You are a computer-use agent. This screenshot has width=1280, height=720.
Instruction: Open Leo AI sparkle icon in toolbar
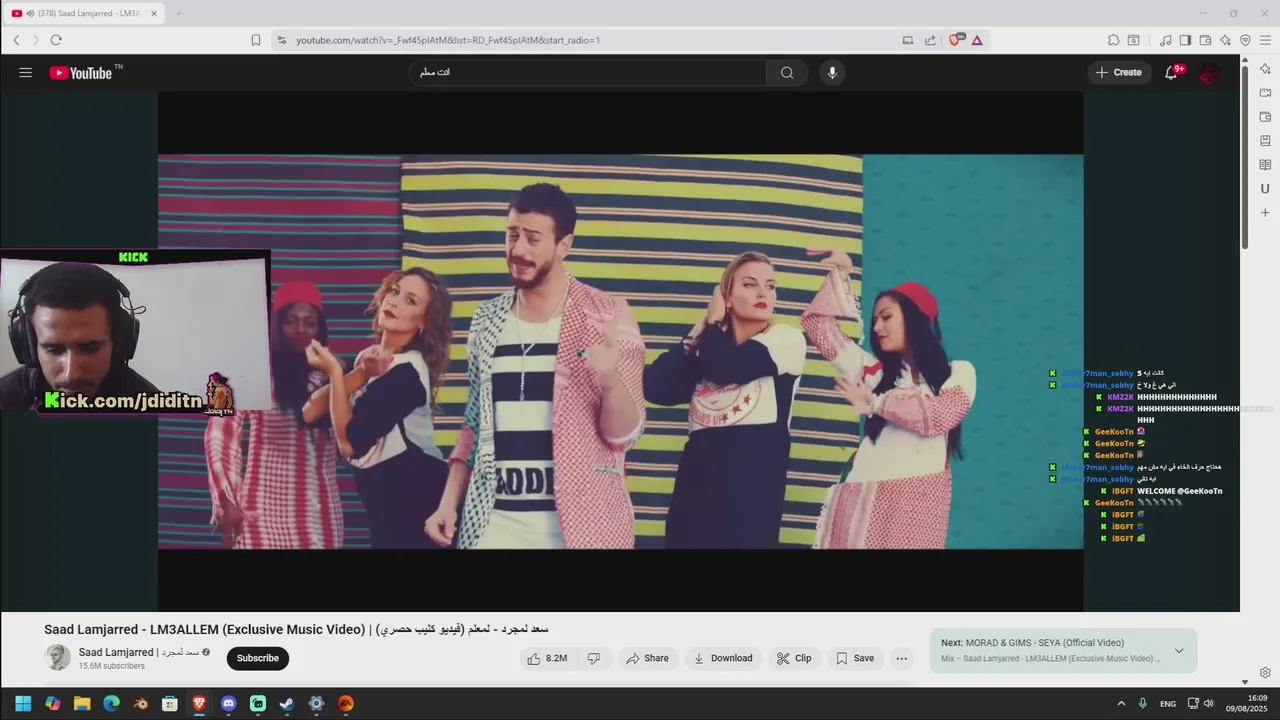[1225, 40]
